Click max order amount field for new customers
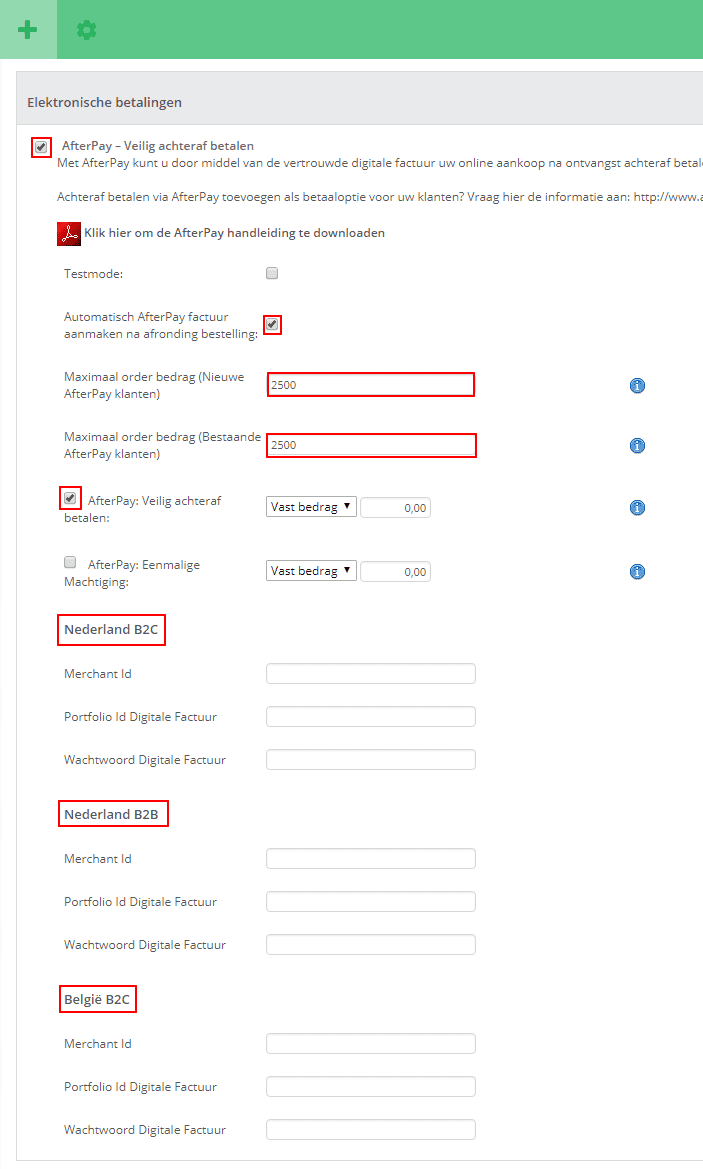The image size is (703, 1169). tap(370, 385)
